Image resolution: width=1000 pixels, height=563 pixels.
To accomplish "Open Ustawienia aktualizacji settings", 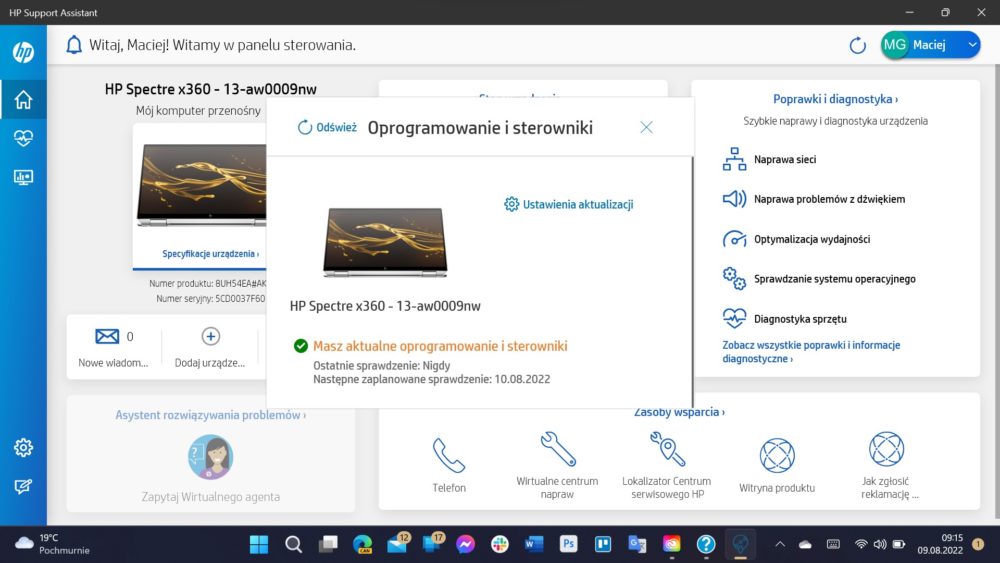I will [x=569, y=204].
